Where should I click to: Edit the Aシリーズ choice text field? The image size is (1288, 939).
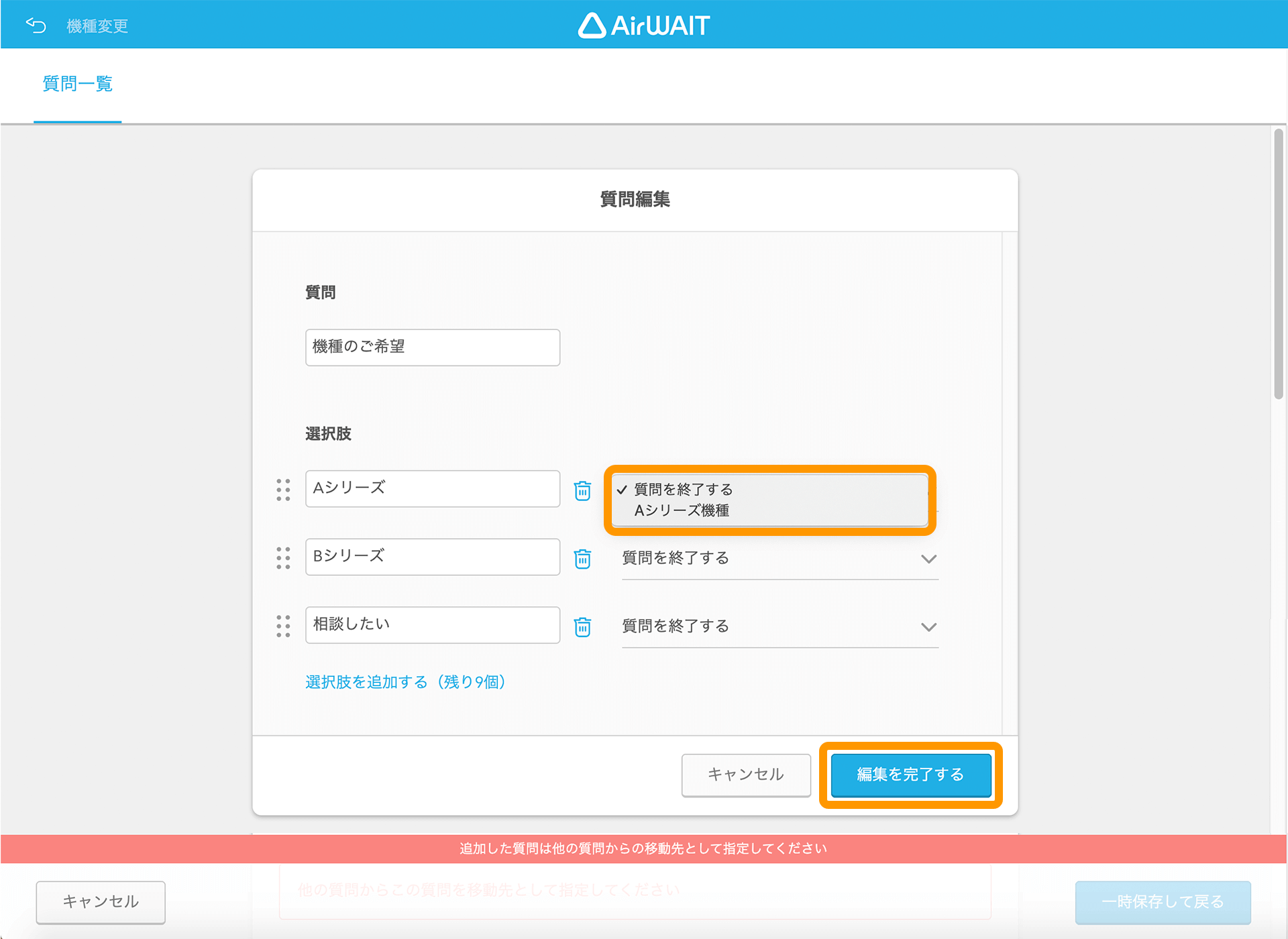(x=433, y=488)
